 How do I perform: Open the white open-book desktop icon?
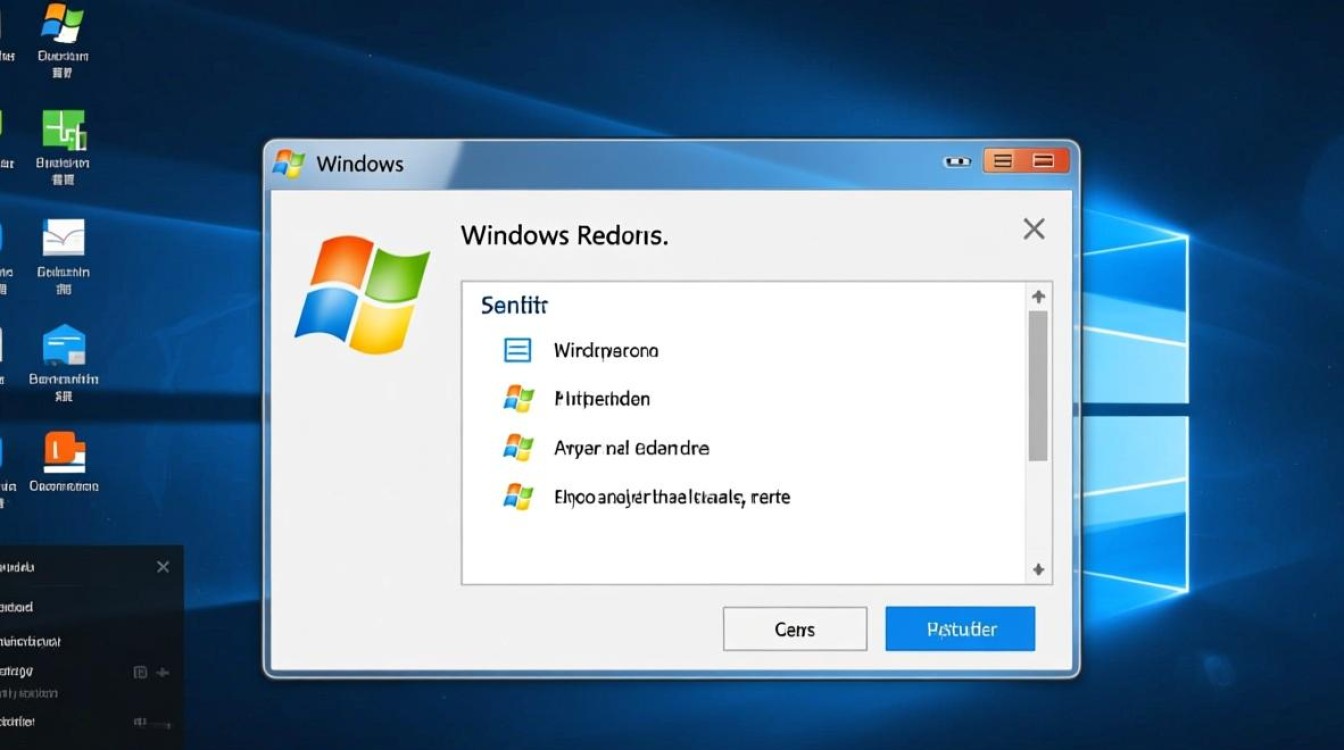(x=64, y=238)
